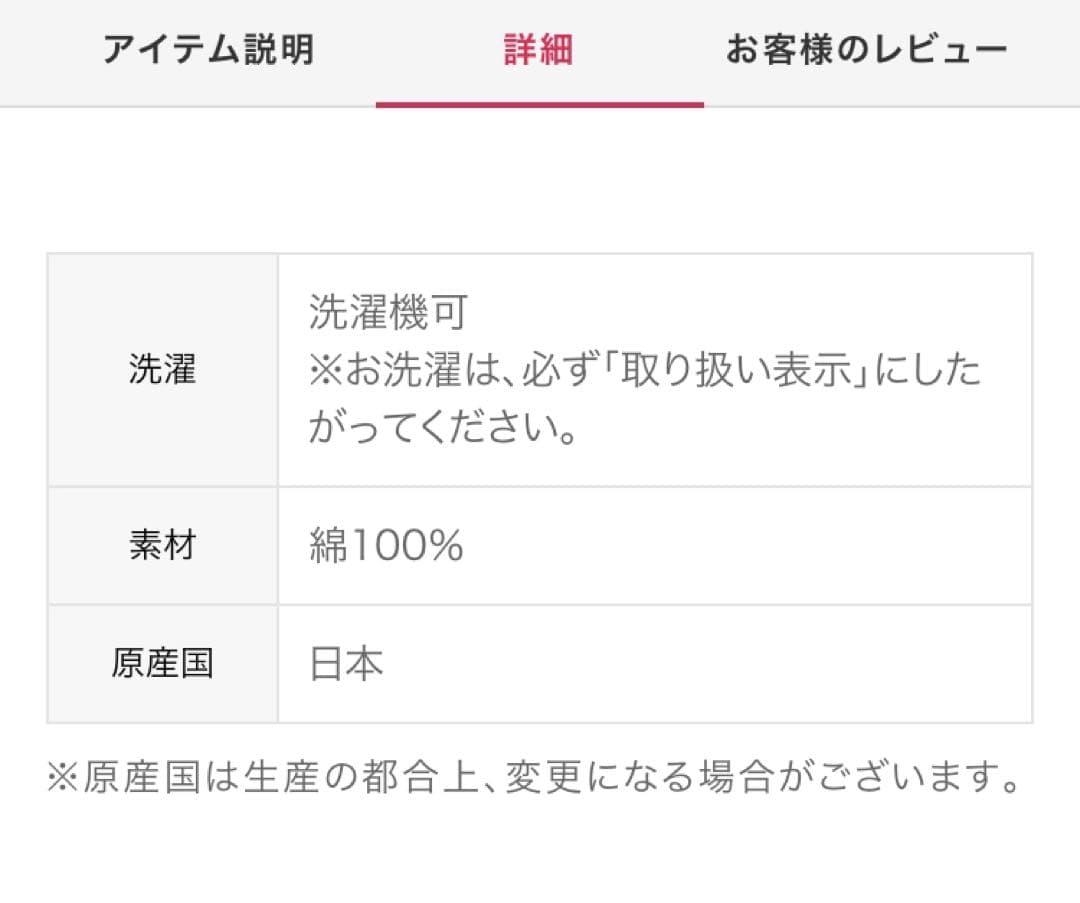Click the 洗濯 row header cell
Screen dimensions: 1080x903
click(162, 370)
